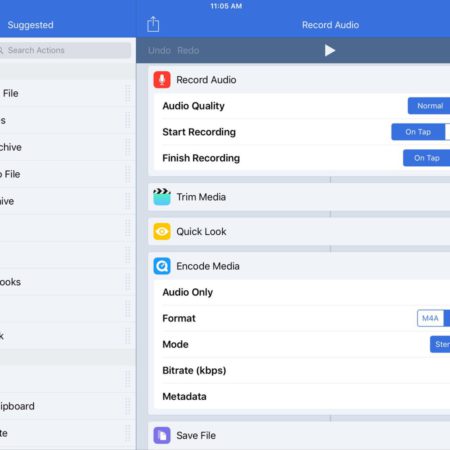The image size is (450, 450).
Task: Select On Tap for Finish Recording
Action: (x=427, y=158)
